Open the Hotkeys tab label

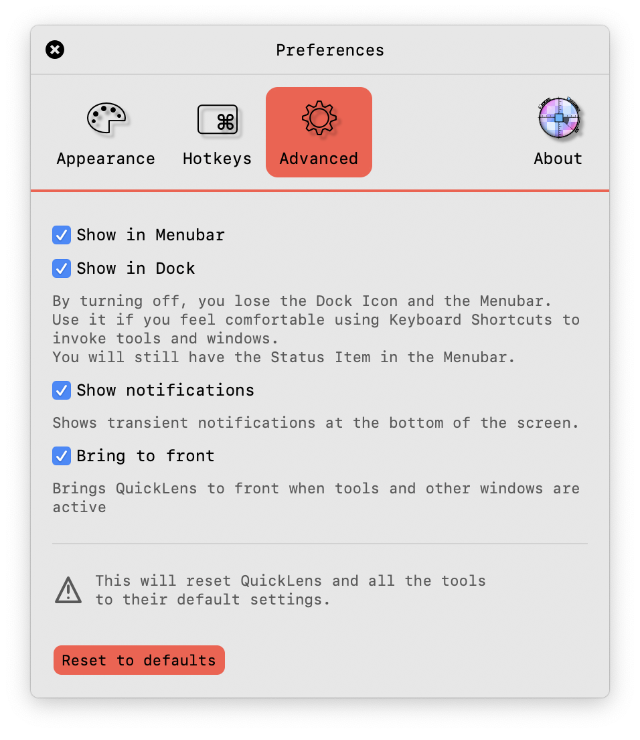(x=217, y=159)
